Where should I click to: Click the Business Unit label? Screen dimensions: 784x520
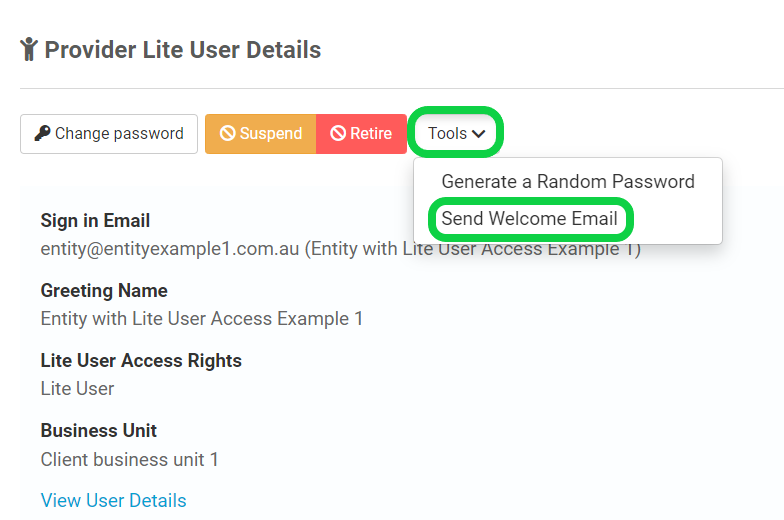tap(99, 430)
